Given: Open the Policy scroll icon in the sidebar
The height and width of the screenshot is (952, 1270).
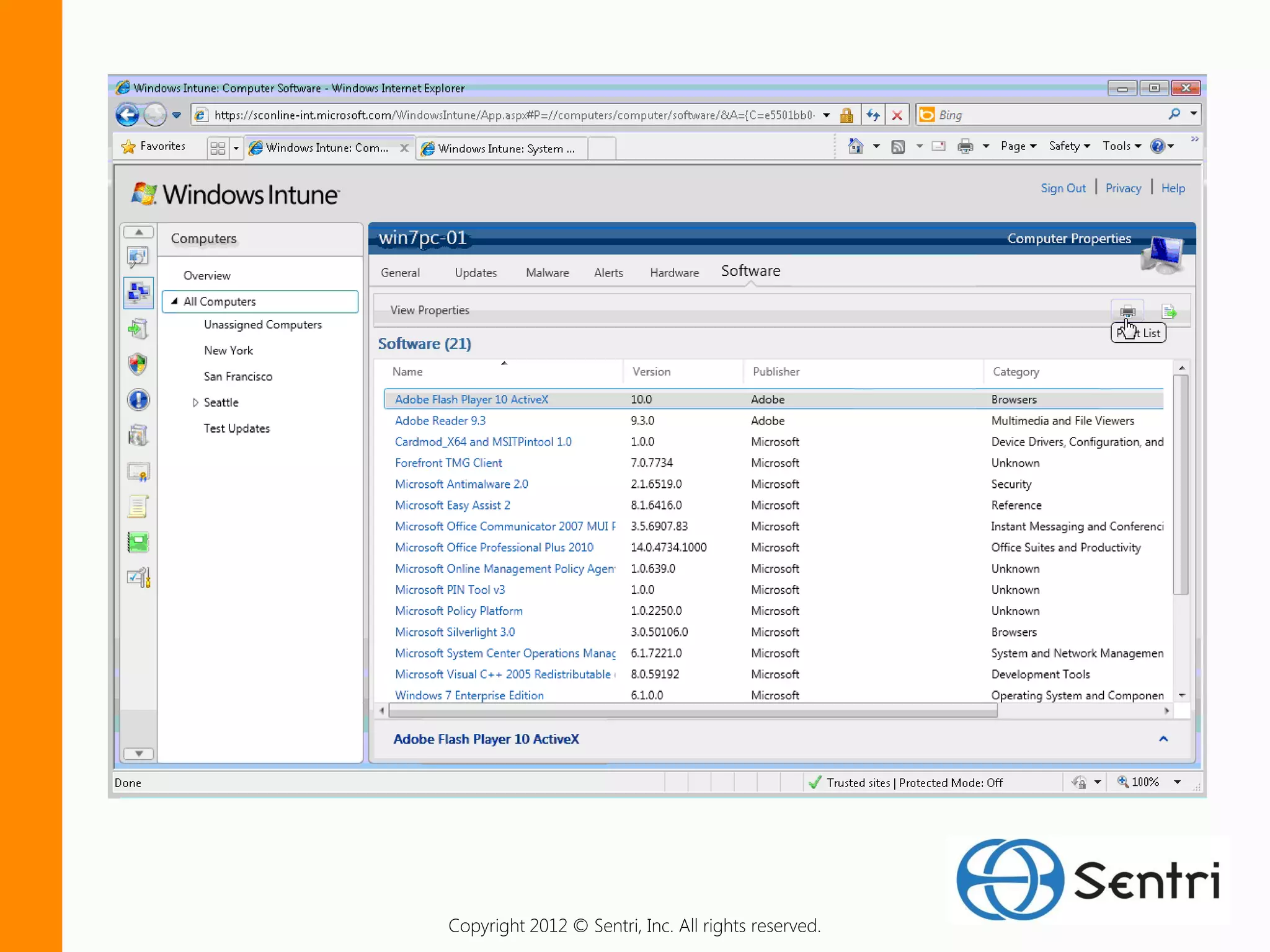Looking at the screenshot, I should 138,507.
